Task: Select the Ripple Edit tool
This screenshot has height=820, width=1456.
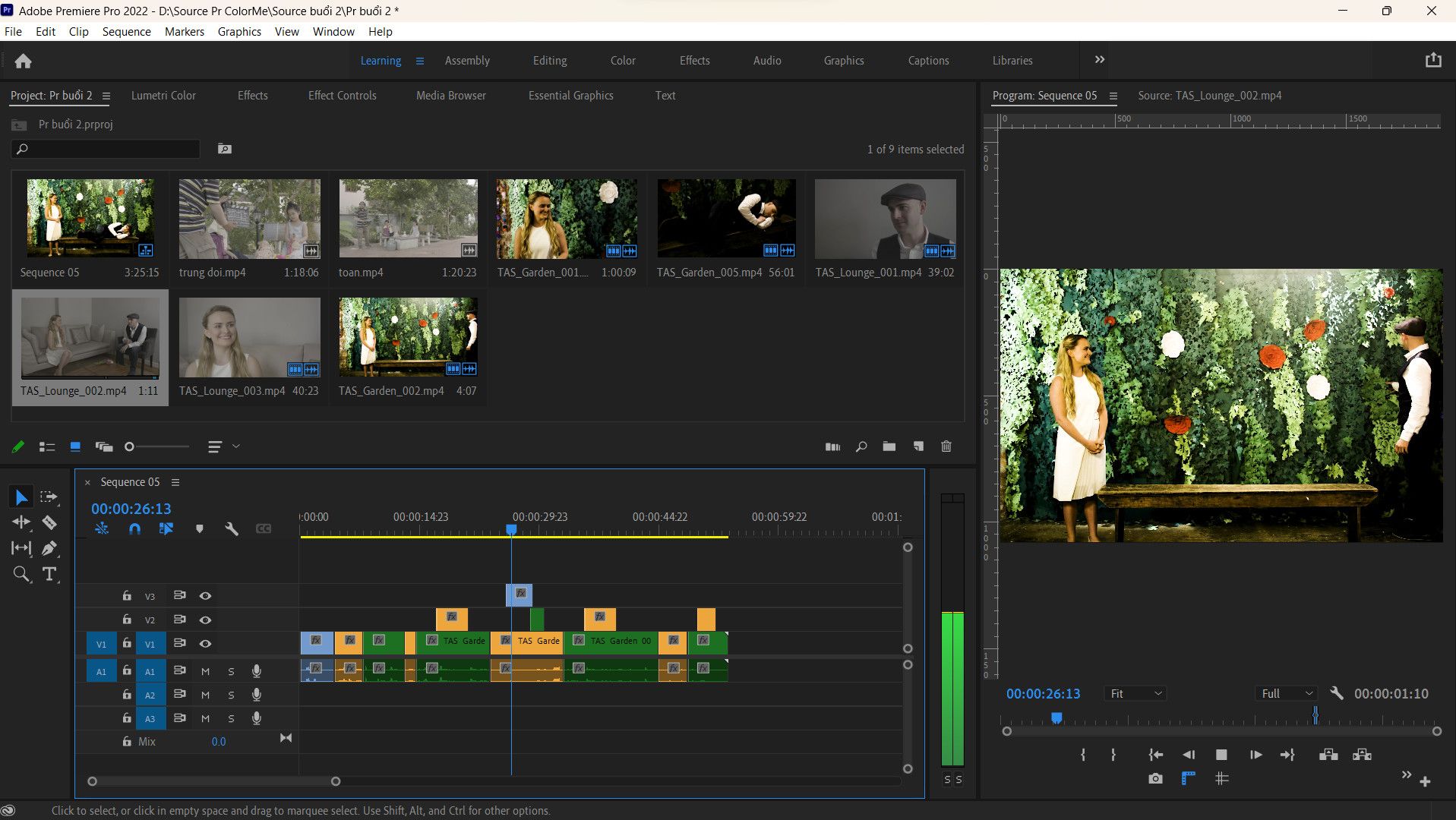Action: tap(21, 522)
